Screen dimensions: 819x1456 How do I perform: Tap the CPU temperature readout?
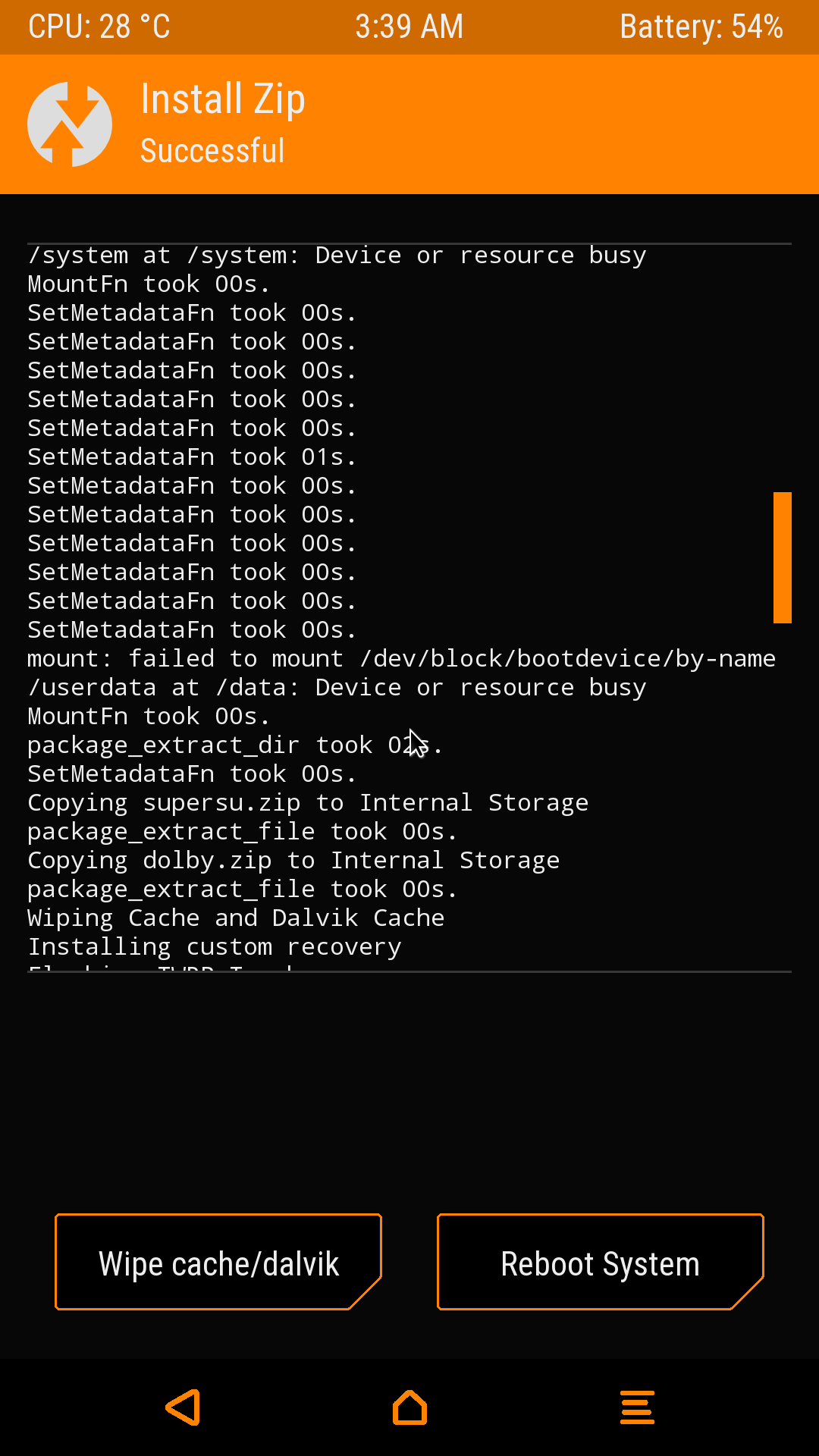[x=99, y=27]
